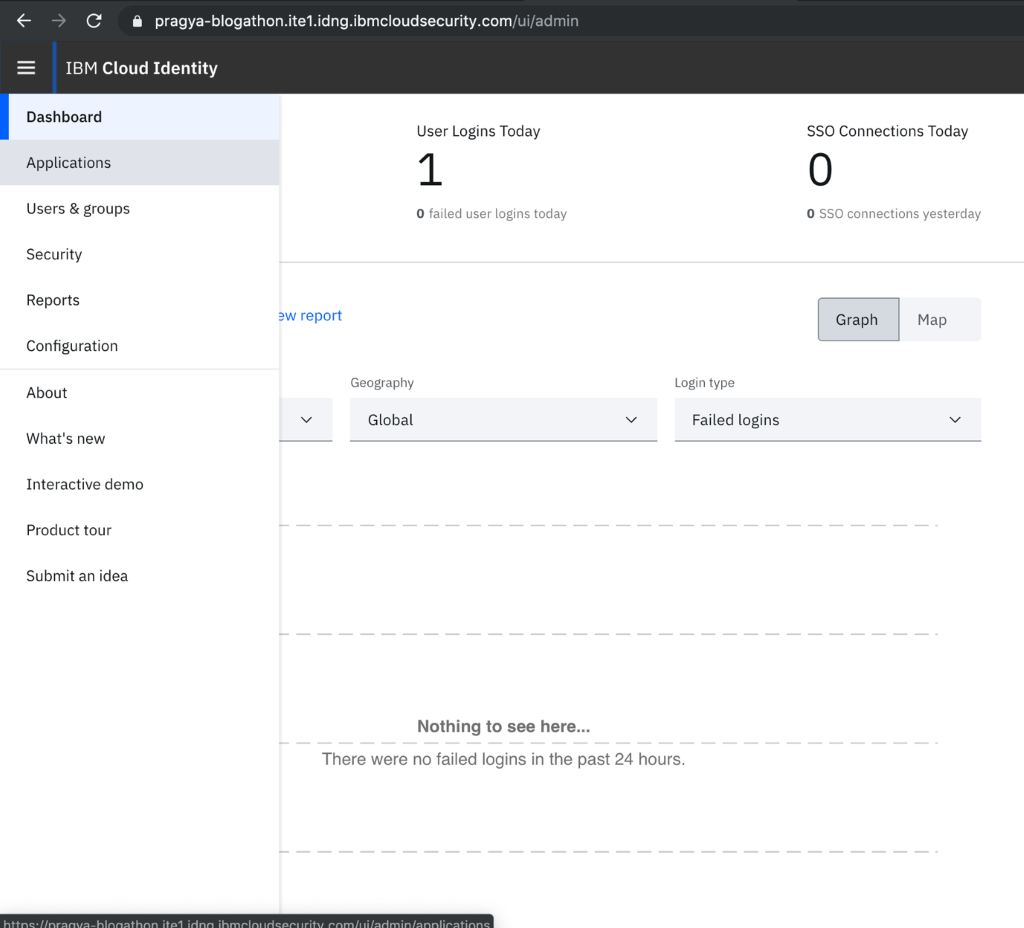
Task: Click the SSO Connections Today count
Action: pos(820,170)
